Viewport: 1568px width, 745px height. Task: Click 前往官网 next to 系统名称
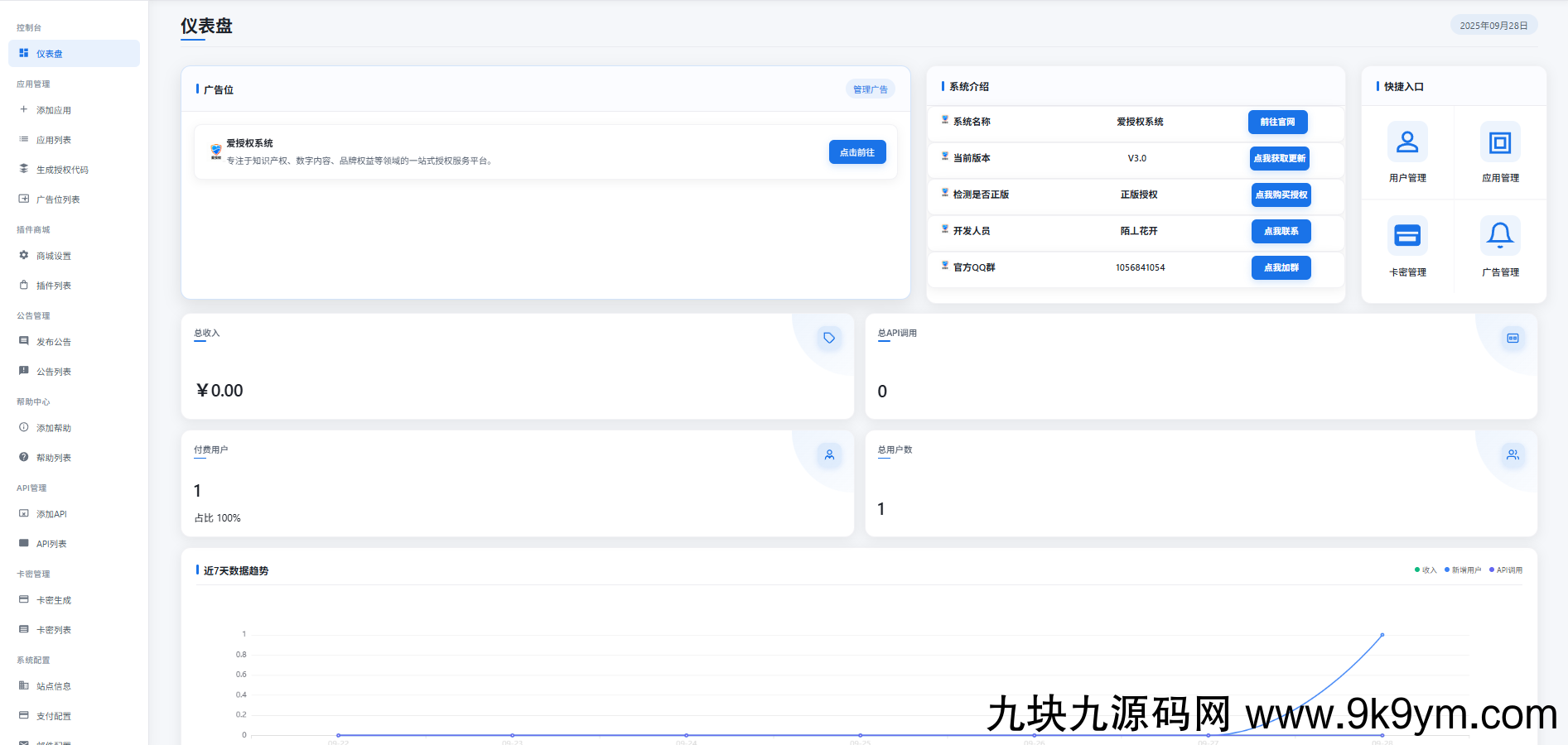(x=1277, y=122)
